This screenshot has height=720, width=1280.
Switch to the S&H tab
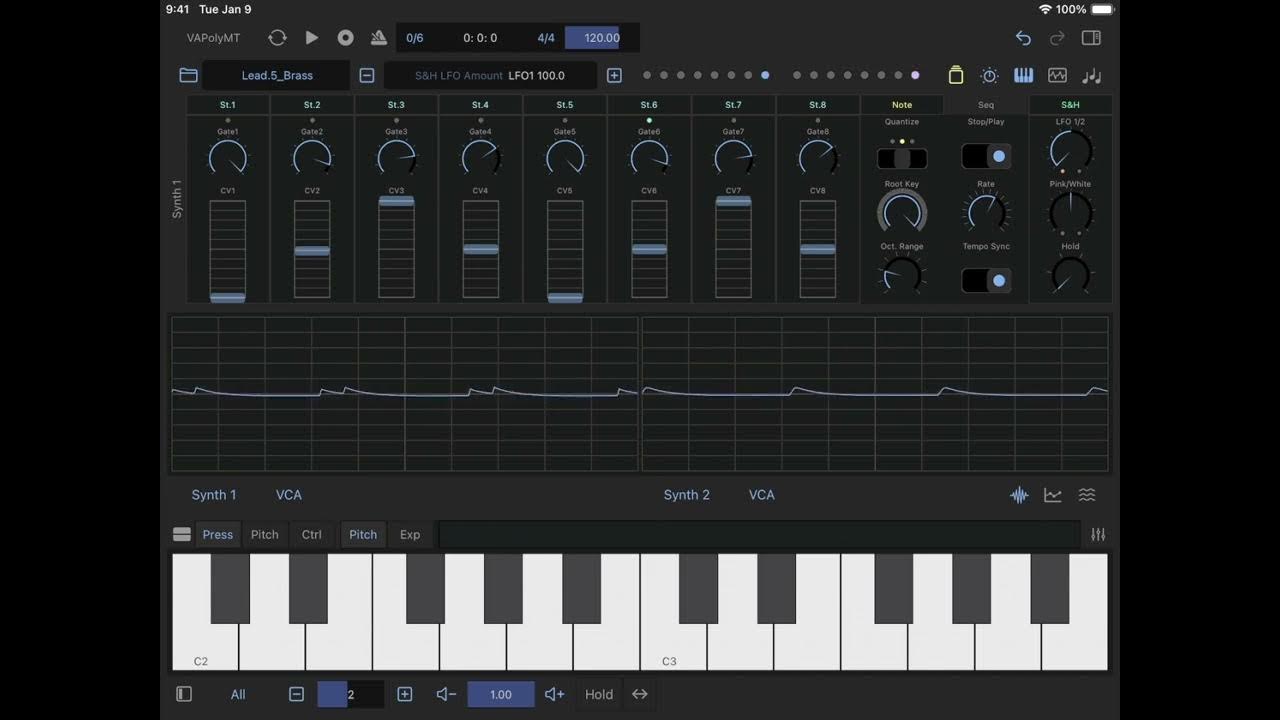click(x=1070, y=105)
